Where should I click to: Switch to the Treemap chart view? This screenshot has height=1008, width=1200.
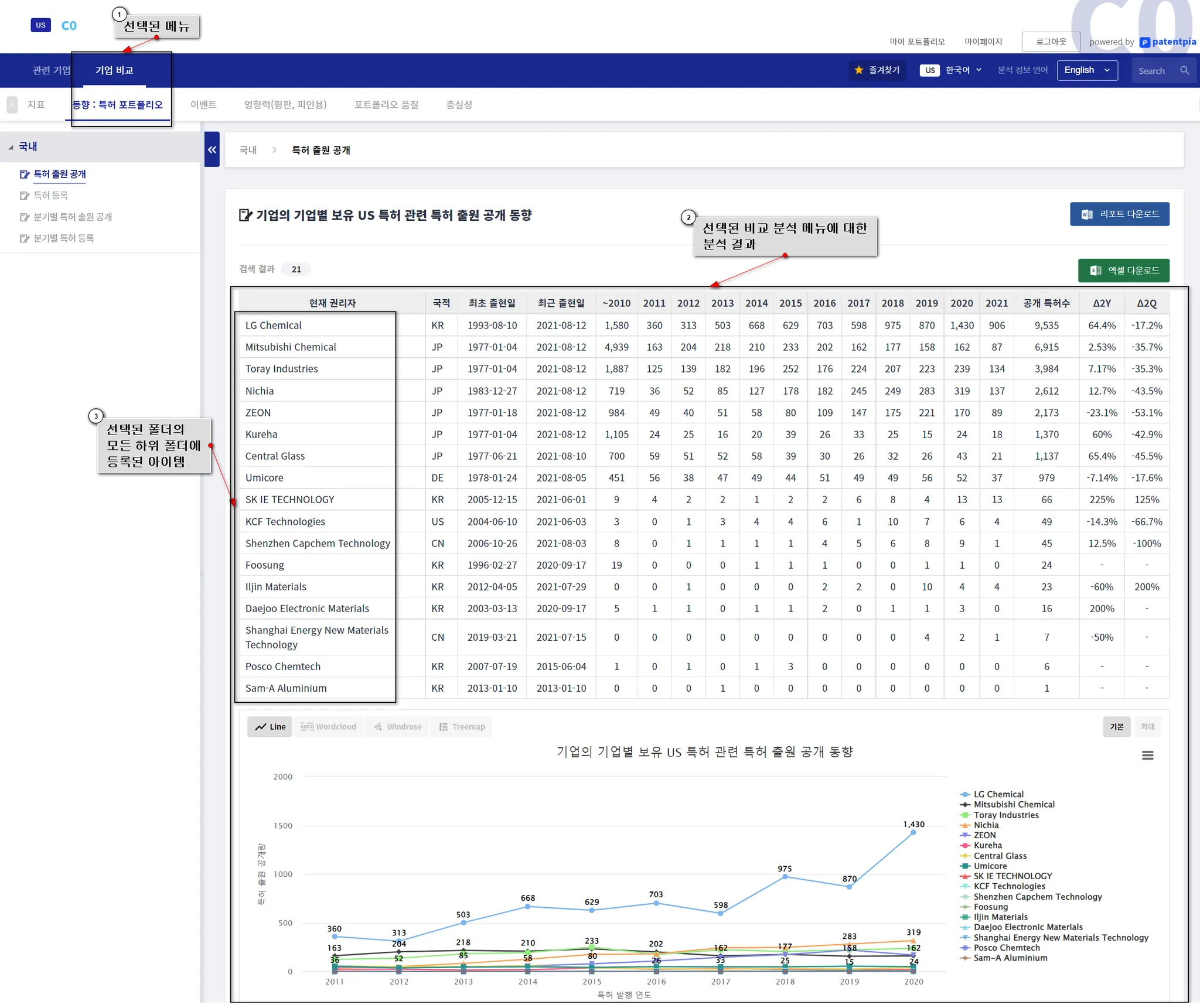[462, 727]
